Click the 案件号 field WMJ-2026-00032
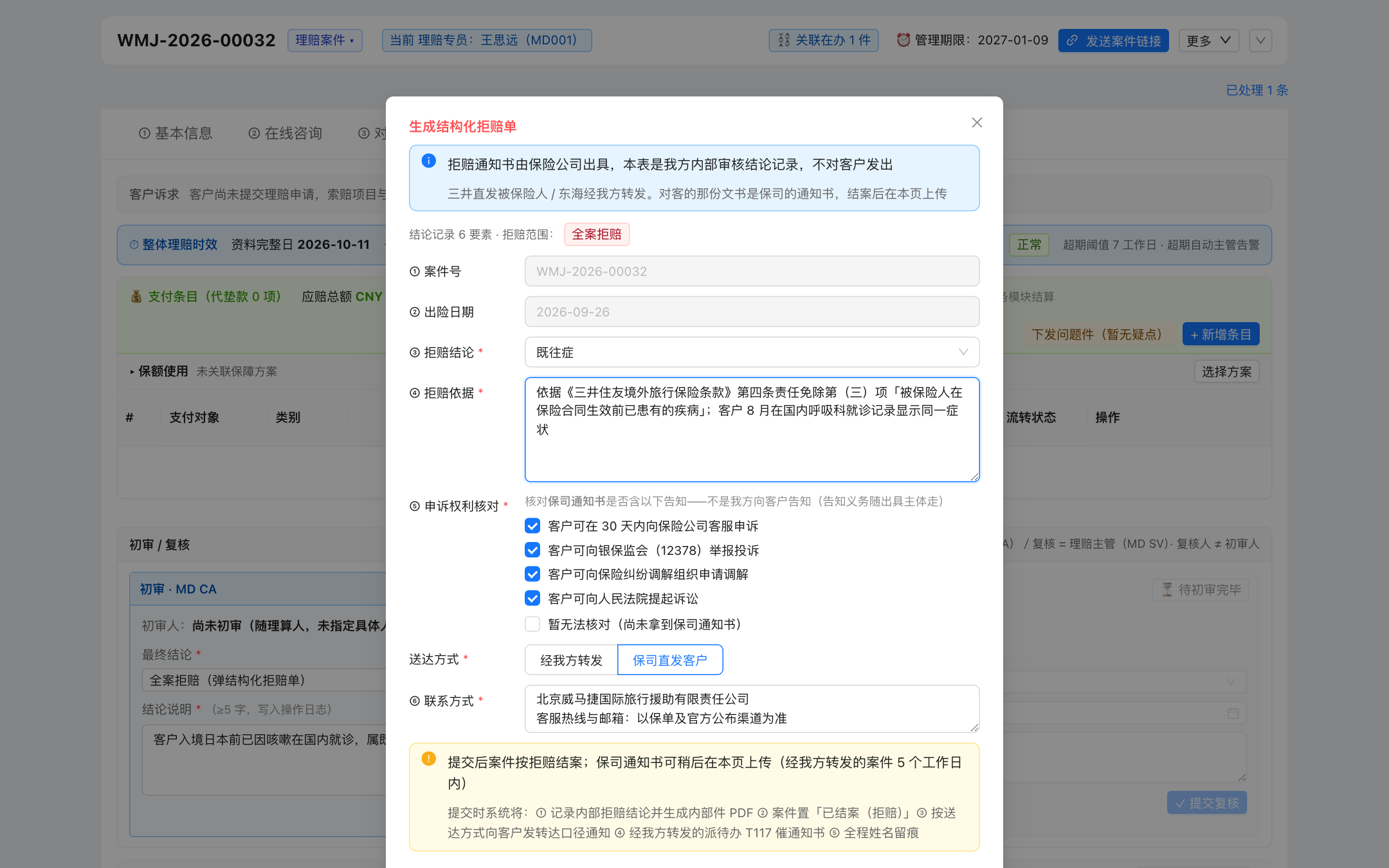The width and height of the screenshot is (1389, 868). pos(752,271)
